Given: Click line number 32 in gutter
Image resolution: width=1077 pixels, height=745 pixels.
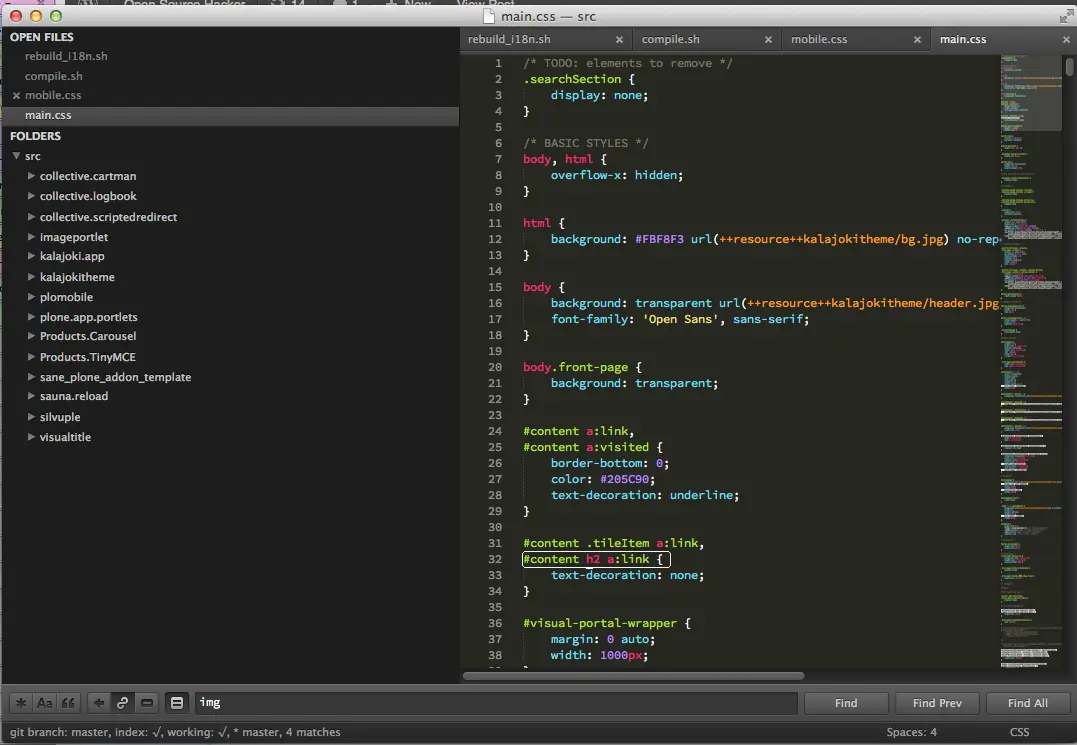Looking at the screenshot, I should (495, 559).
